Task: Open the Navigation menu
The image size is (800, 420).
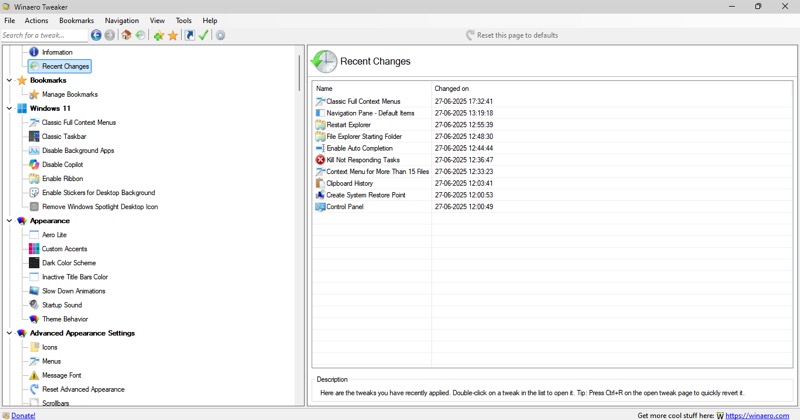Action: click(122, 20)
